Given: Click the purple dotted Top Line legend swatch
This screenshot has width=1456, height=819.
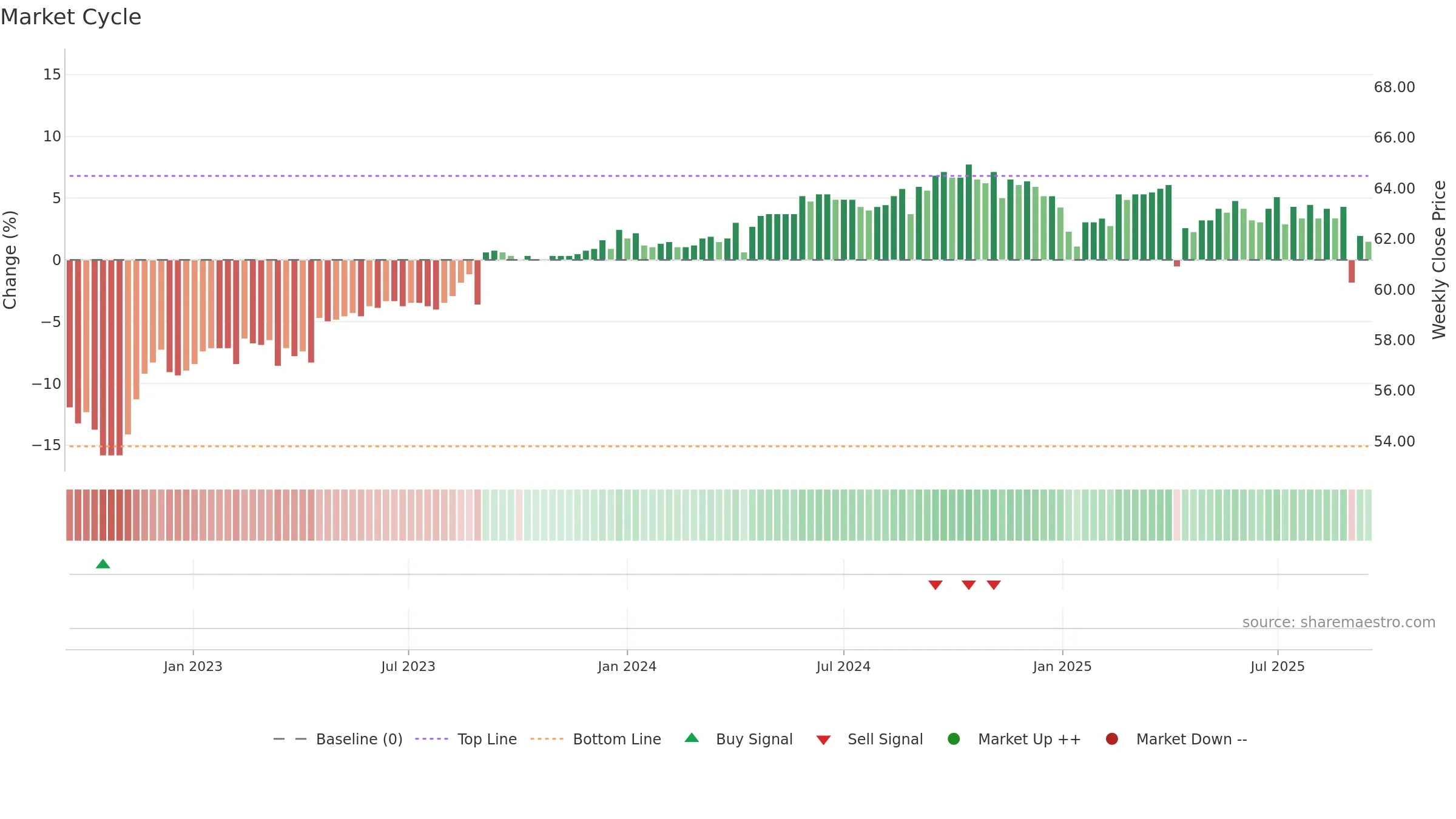Looking at the screenshot, I should click(x=431, y=739).
